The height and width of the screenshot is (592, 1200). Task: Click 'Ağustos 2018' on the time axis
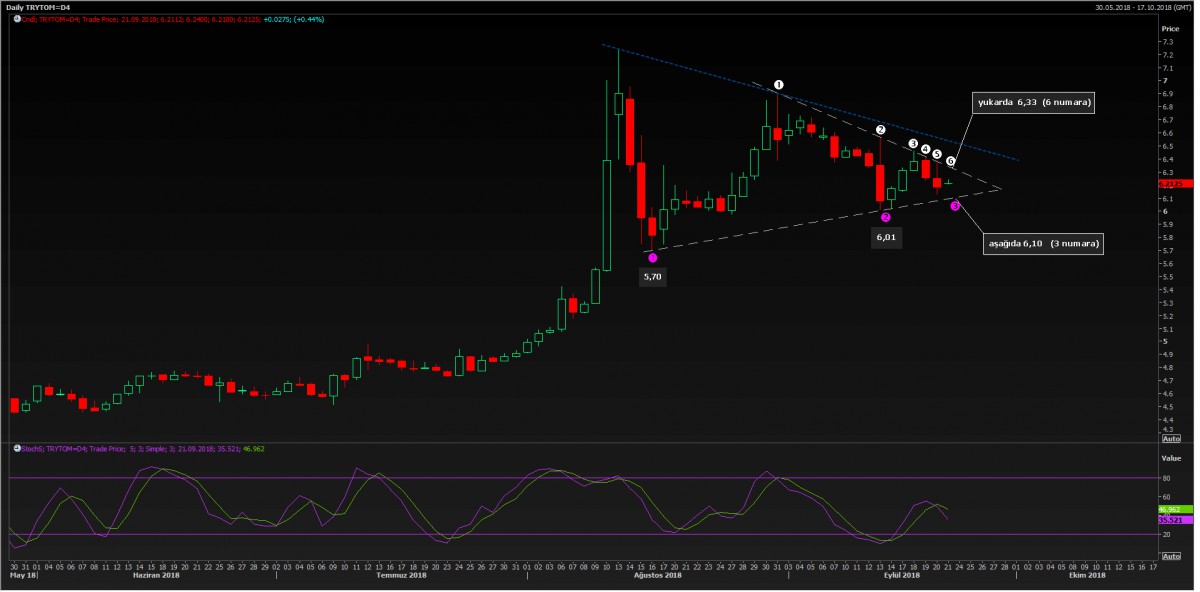658,576
